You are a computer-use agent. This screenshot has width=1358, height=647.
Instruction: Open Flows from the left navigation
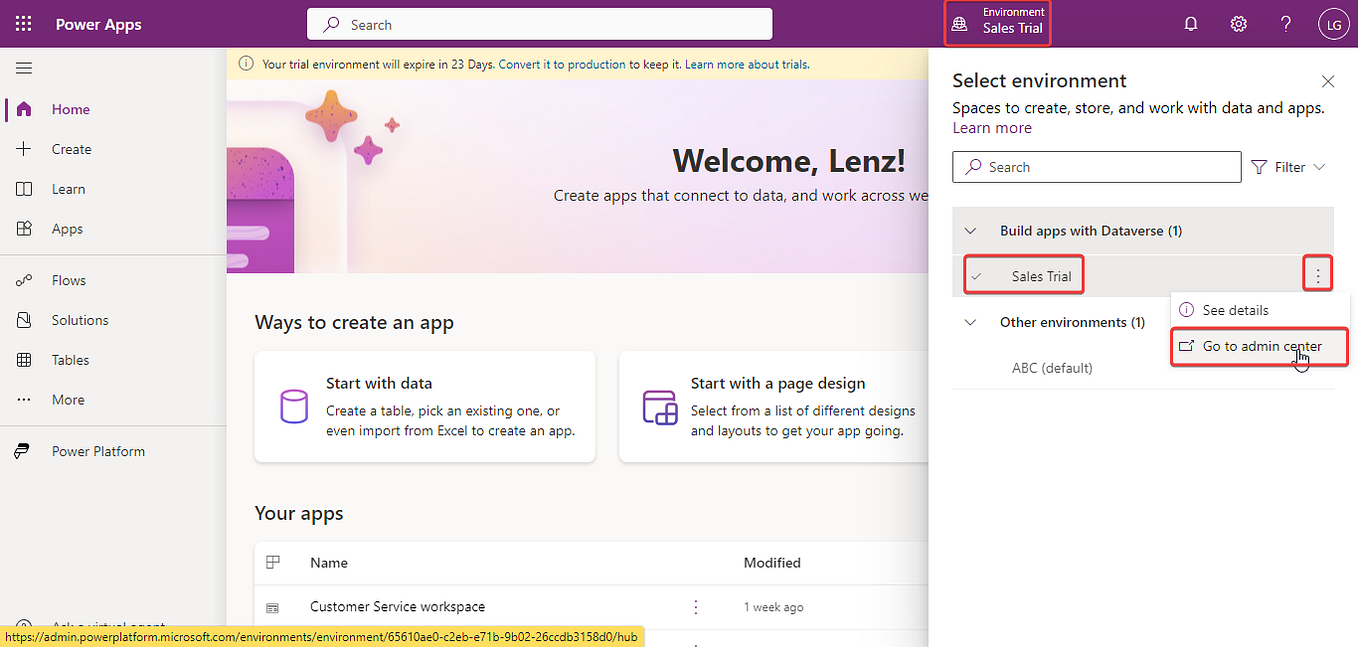click(x=68, y=279)
